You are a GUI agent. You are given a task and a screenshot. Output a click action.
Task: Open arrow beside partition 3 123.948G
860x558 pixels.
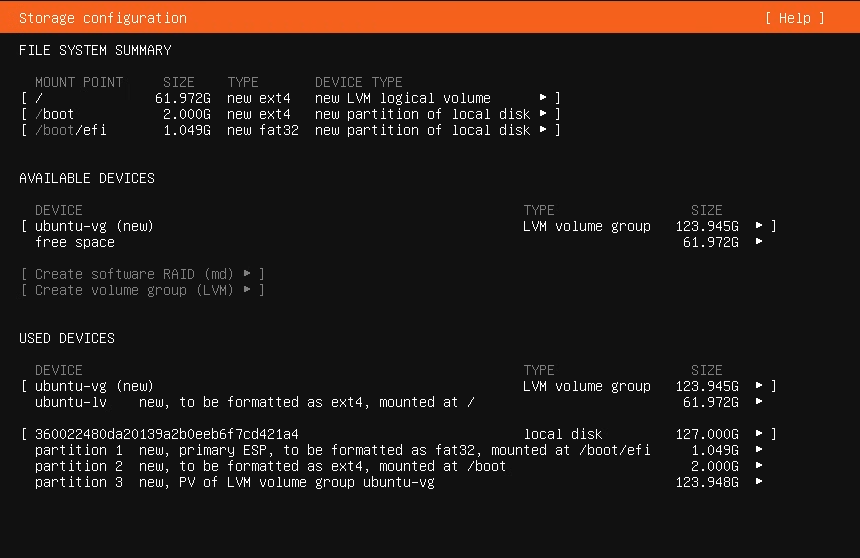coord(759,481)
